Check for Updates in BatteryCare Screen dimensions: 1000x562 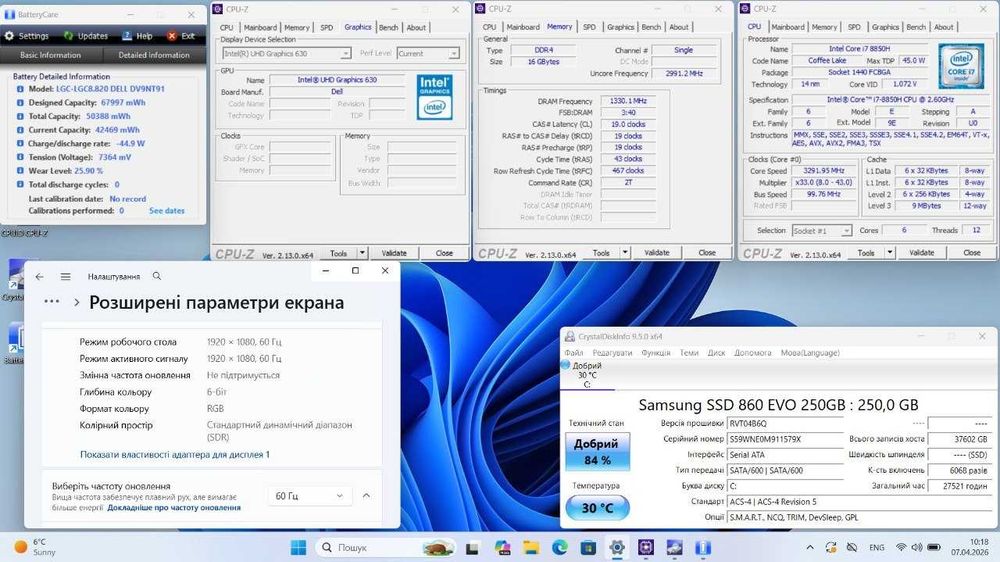tap(85, 36)
